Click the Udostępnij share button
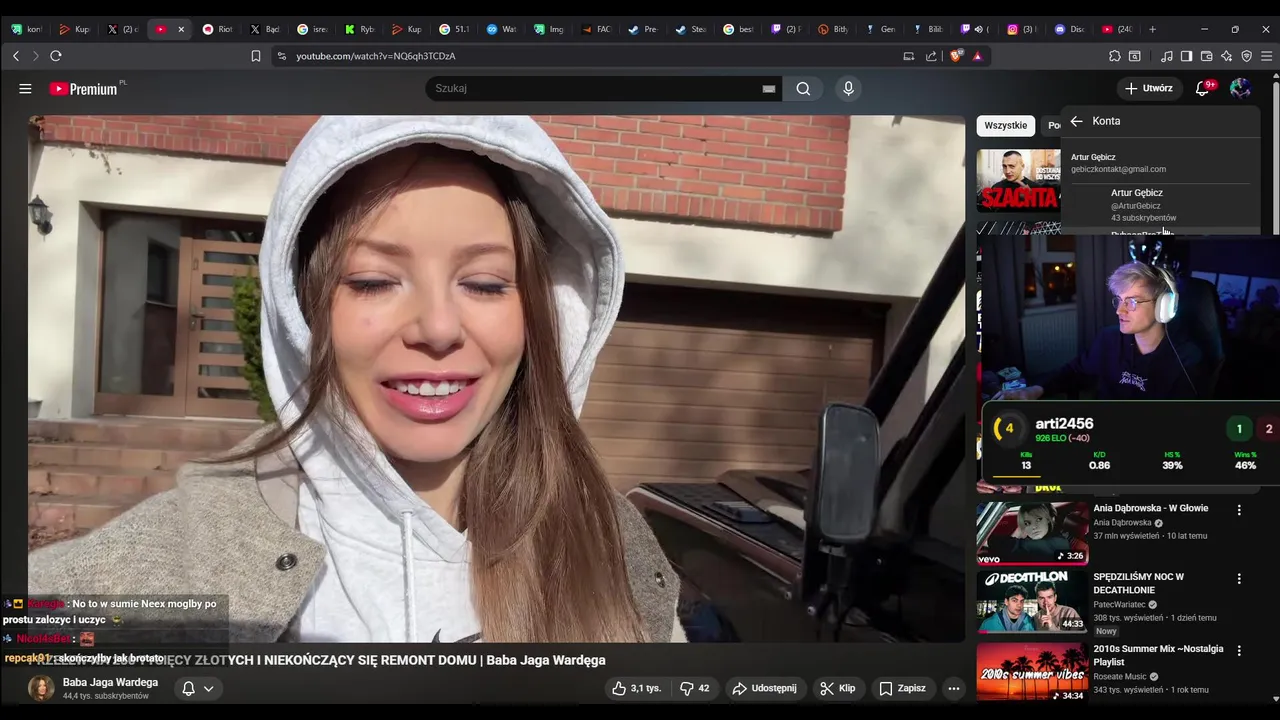The height and width of the screenshot is (720, 1280). point(764,688)
